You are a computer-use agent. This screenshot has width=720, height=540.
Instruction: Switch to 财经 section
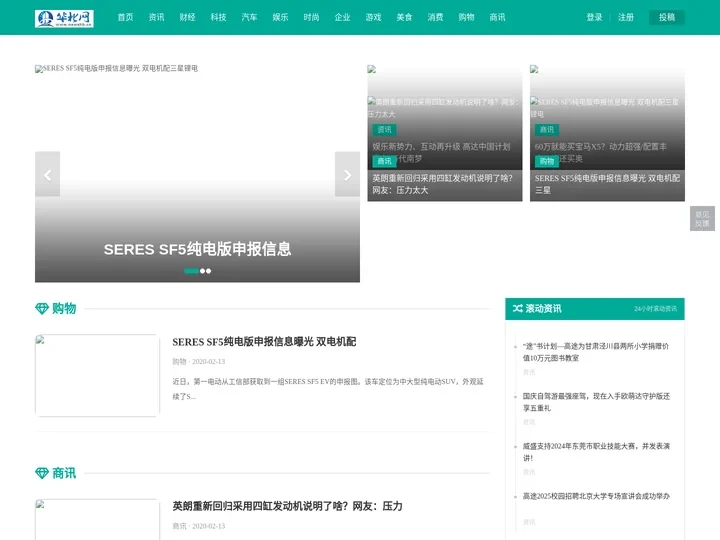click(187, 17)
